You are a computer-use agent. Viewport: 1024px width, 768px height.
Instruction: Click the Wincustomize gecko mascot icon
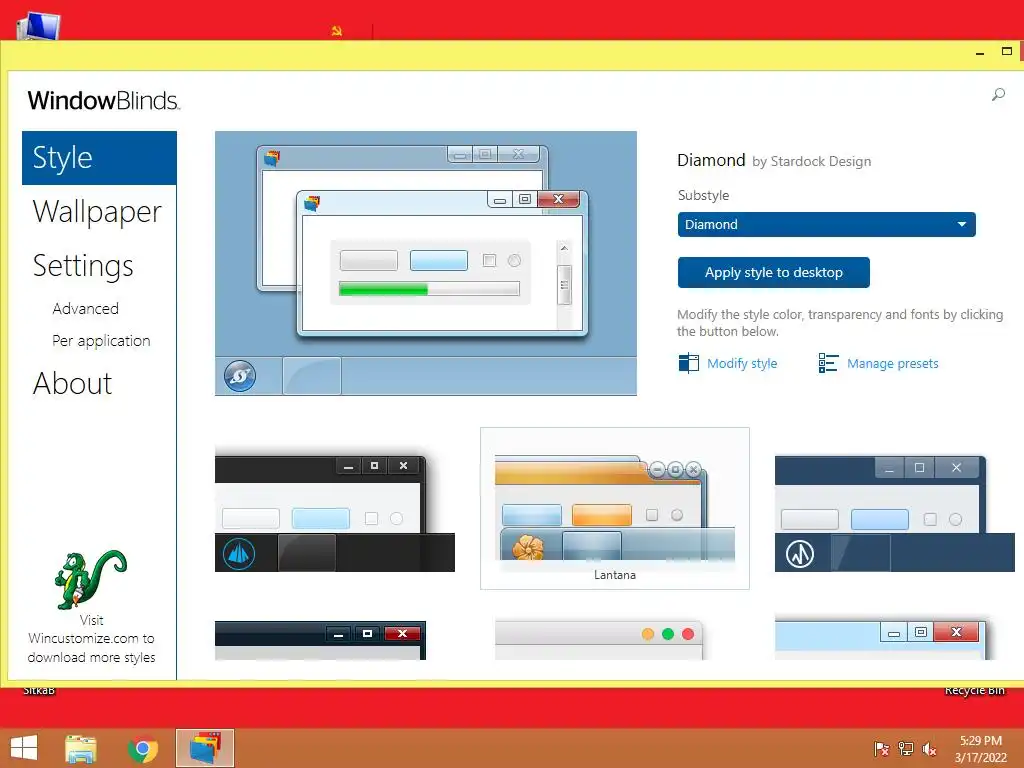click(91, 579)
